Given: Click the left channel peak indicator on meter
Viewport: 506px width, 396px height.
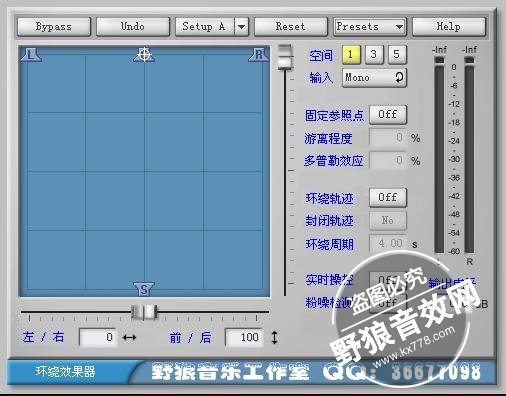Looking at the screenshot, I should pos(439,60).
